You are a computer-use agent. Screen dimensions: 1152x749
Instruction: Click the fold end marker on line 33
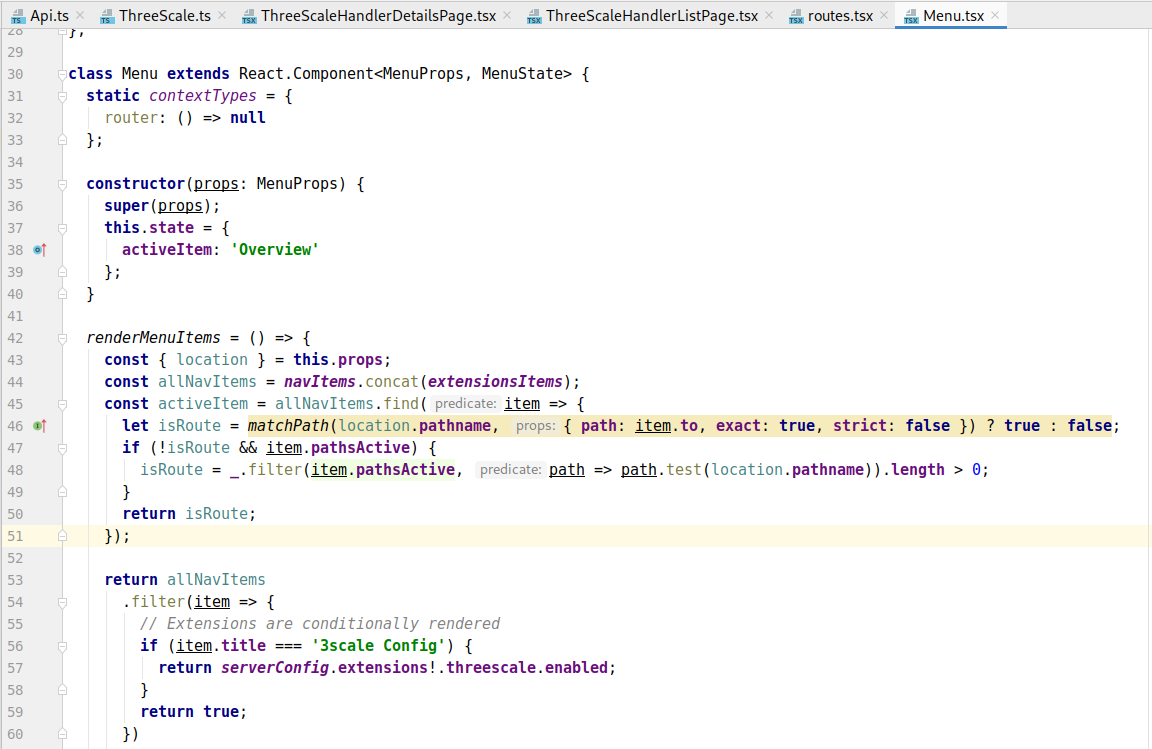pos(62,140)
